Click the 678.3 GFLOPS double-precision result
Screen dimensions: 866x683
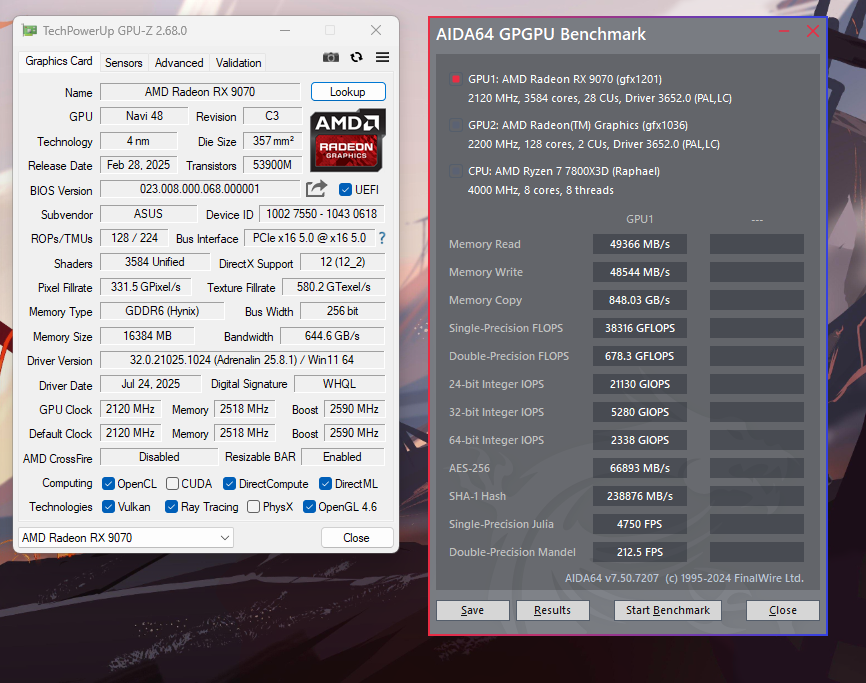tap(640, 356)
